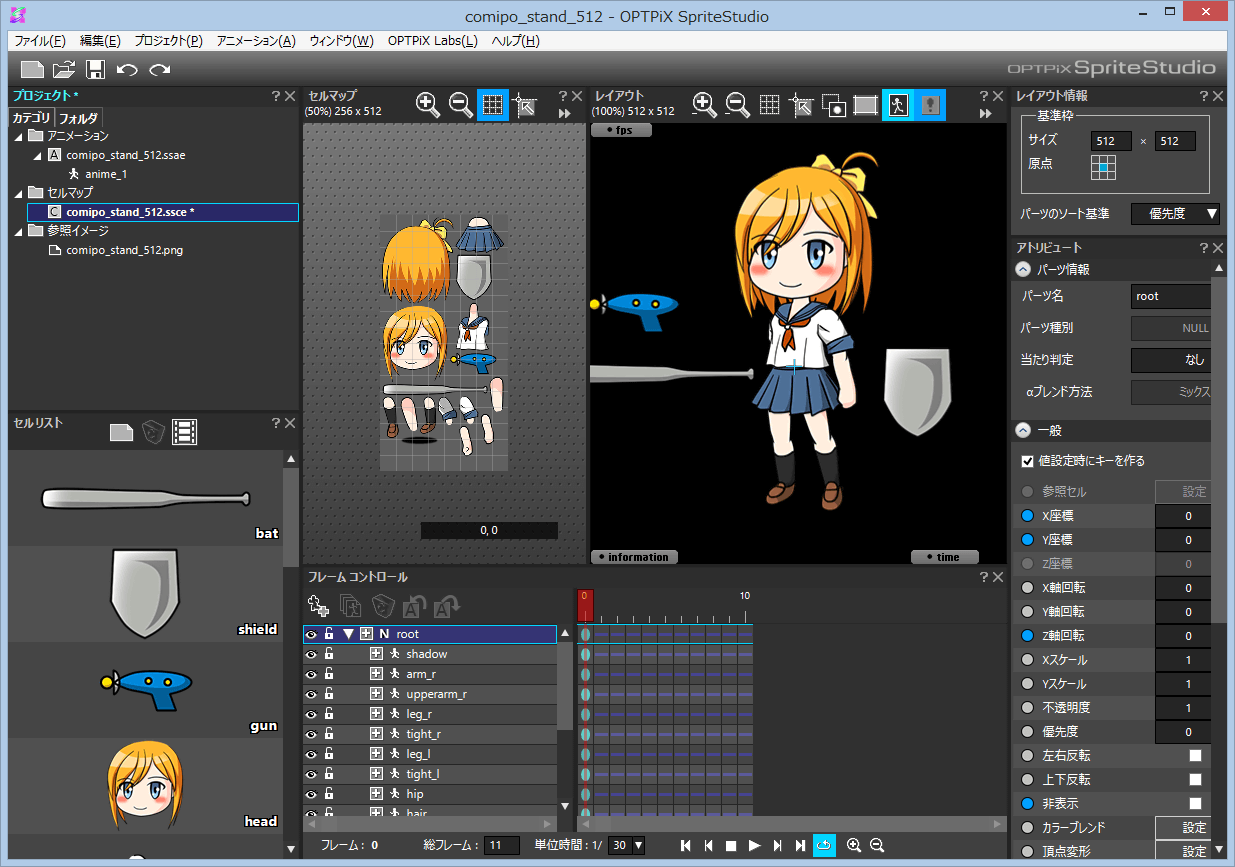
Task: Add a new part in フレームコントロール toolbar
Action: coord(319,605)
